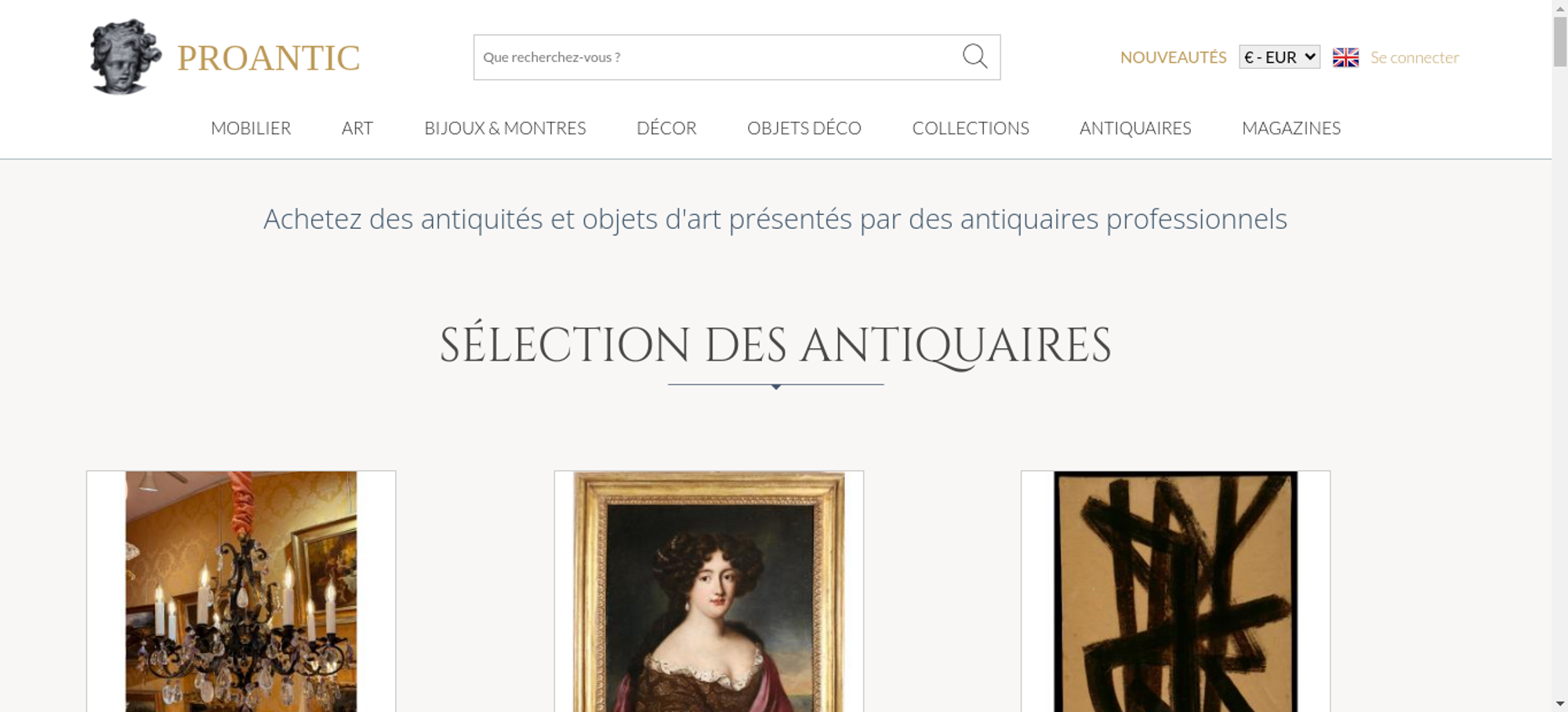Open the MAGAZINES menu
Viewport: 1568px width, 712px height.
pyautogui.click(x=1291, y=128)
